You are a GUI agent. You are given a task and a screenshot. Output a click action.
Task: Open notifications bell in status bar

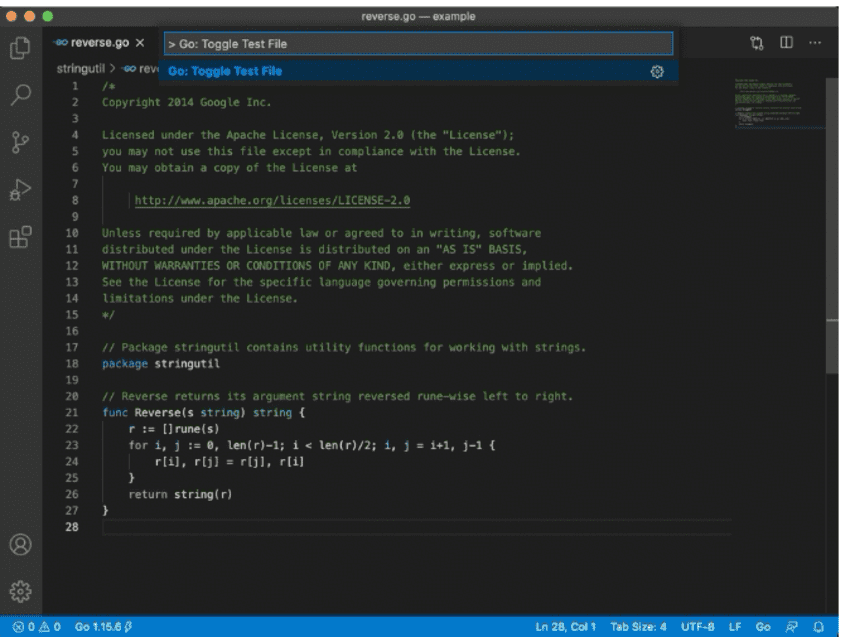tap(819, 627)
